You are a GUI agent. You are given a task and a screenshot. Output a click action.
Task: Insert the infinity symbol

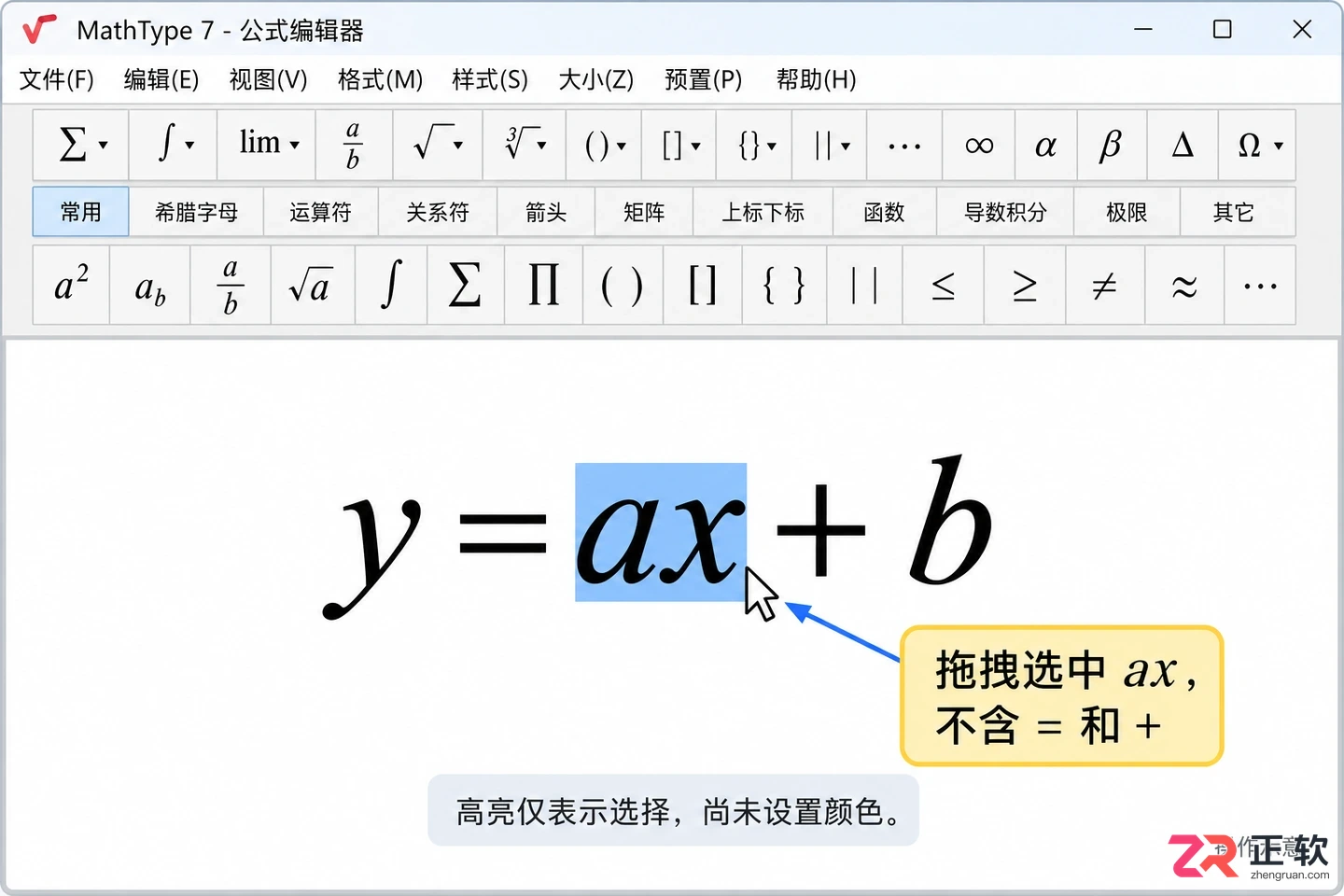(979, 145)
